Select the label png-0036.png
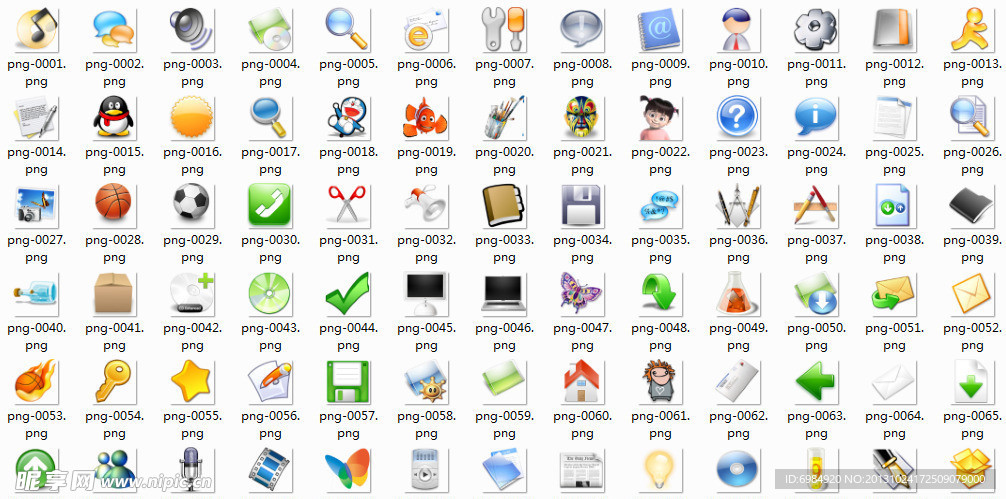The image size is (1006, 499). pos(738,249)
